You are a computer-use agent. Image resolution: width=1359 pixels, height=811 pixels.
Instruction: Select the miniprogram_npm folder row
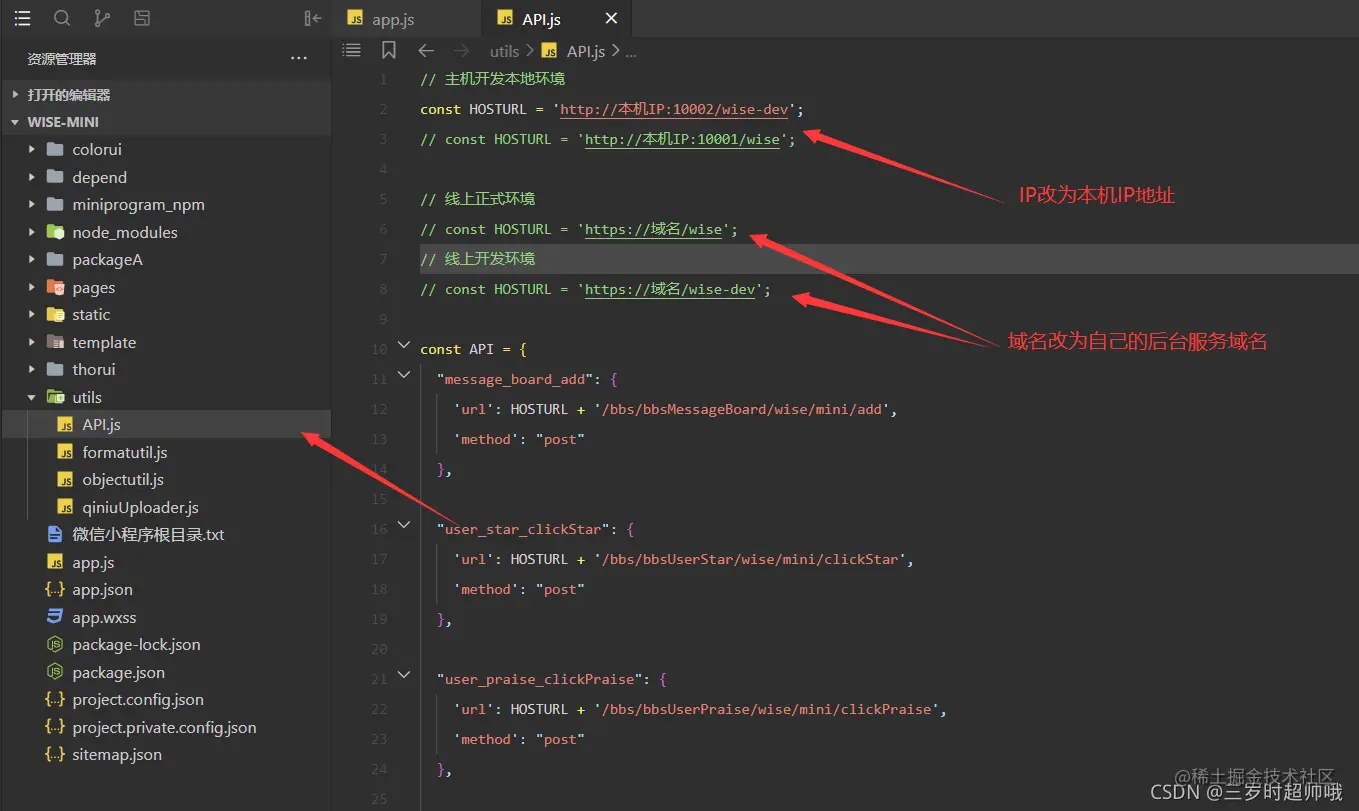(165, 205)
